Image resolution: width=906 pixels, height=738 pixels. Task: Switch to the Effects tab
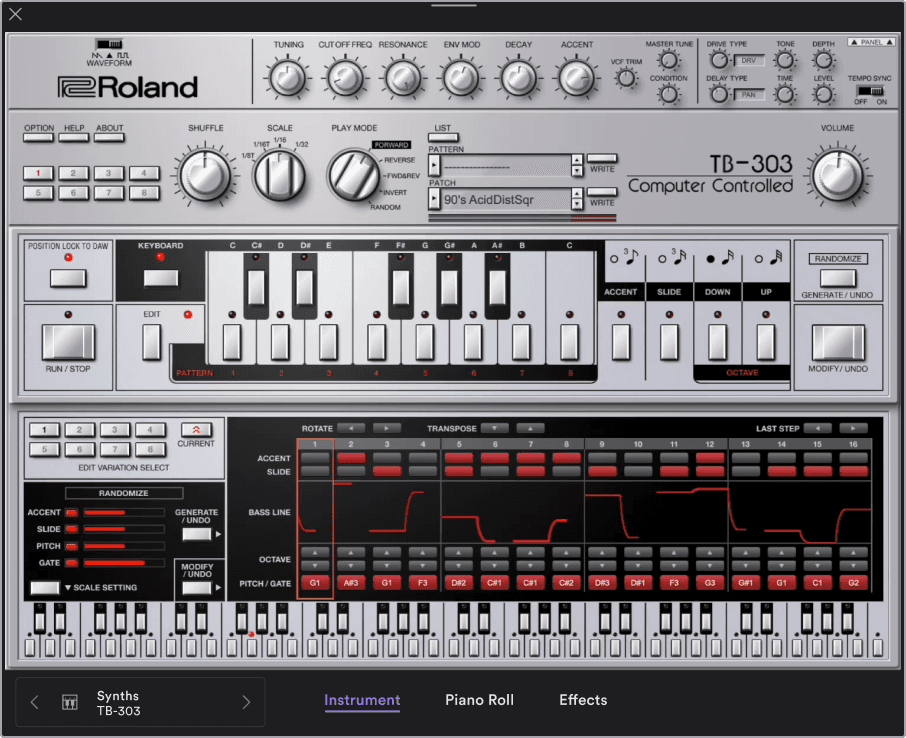pyautogui.click(x=583, y=700)
